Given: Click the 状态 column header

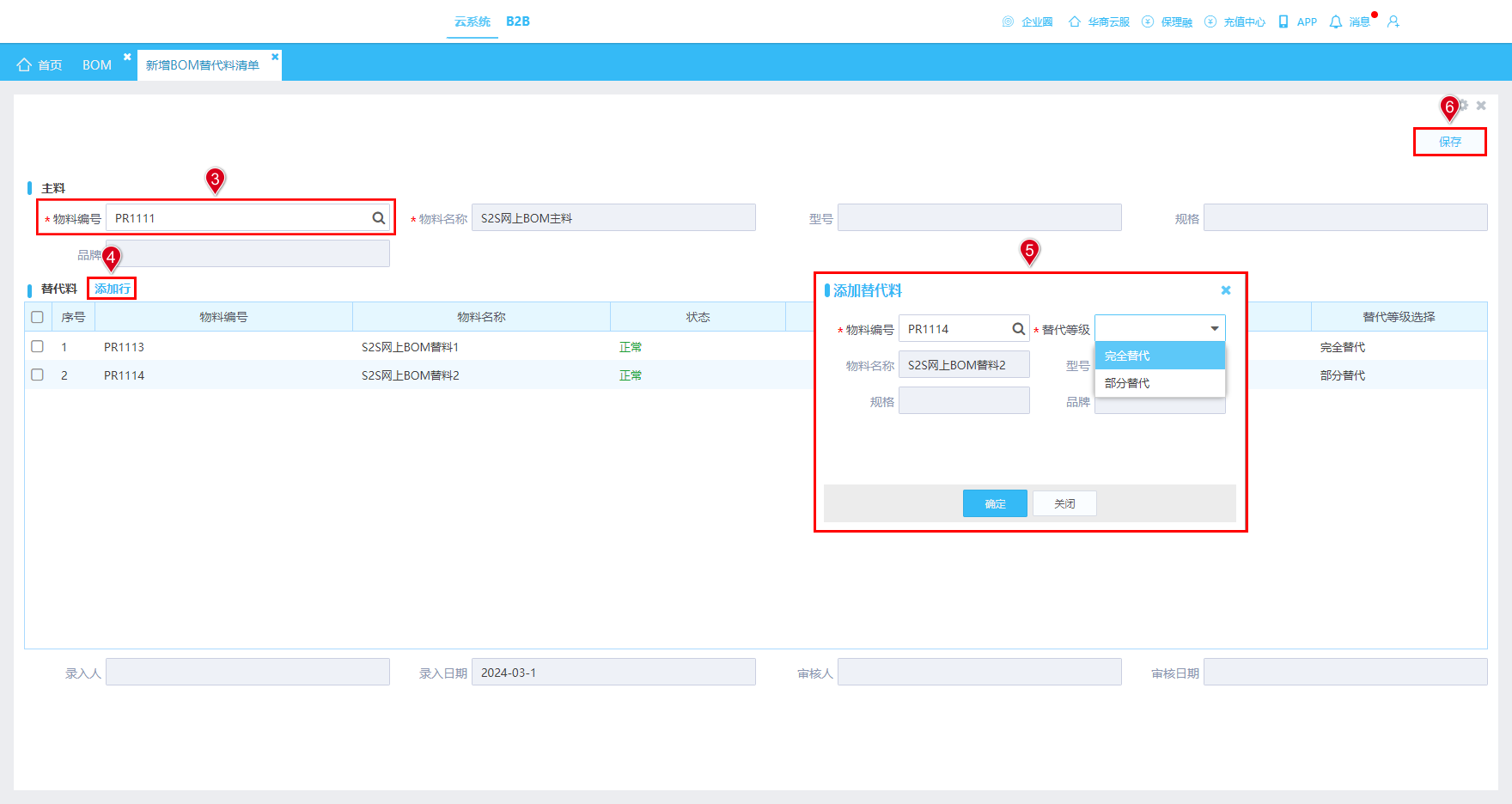Looking at the screenshot, I should [x=698, y=317].
